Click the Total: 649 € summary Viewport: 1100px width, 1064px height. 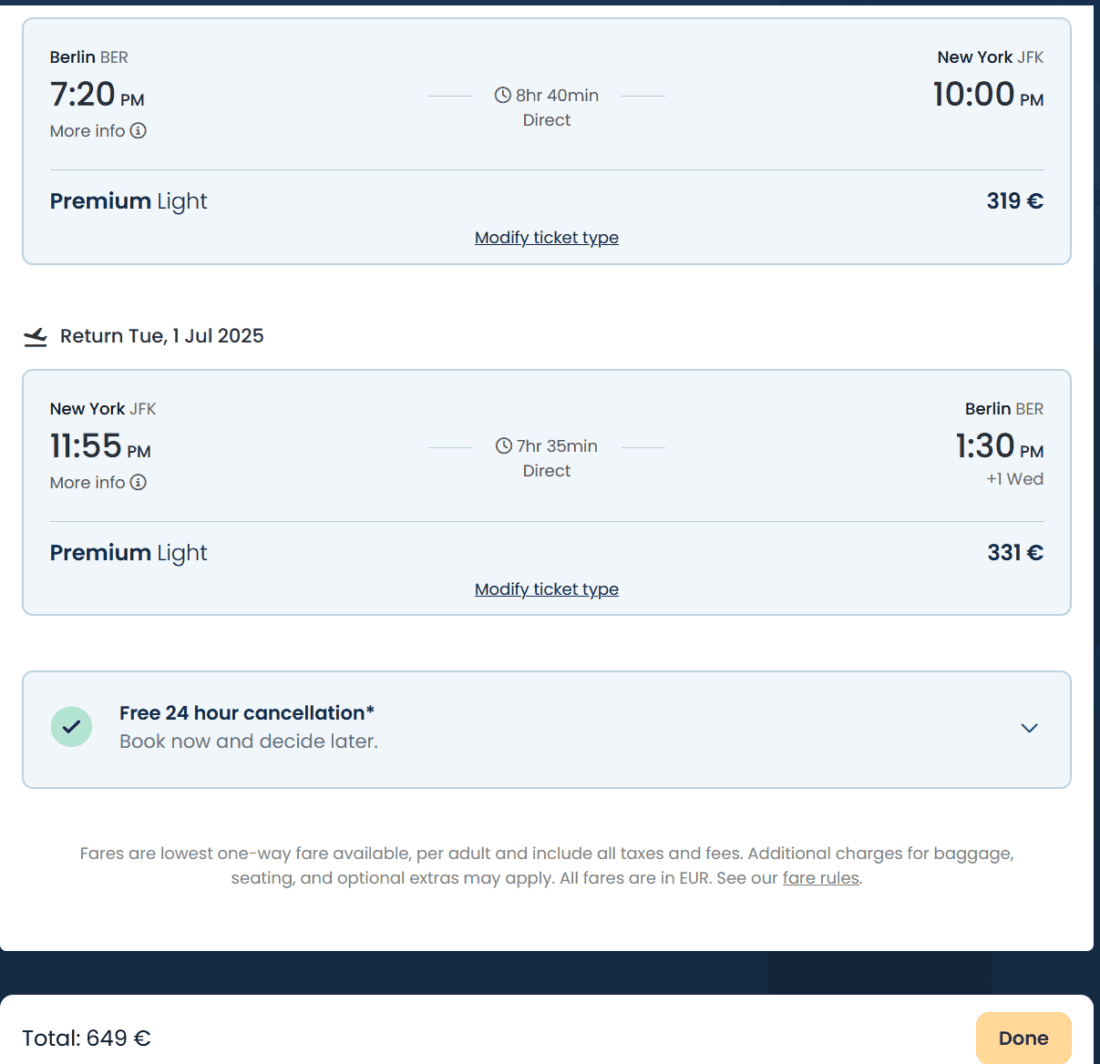pos(87,1038)
